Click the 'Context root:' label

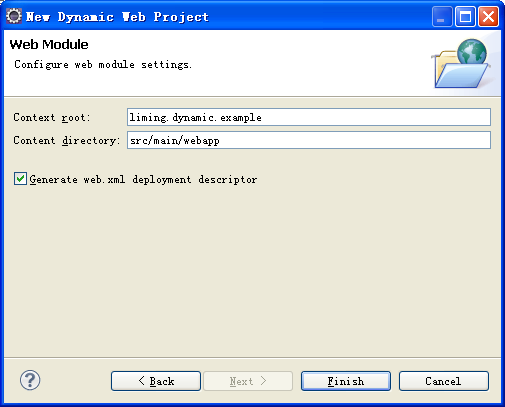click(x=52, y=117)
